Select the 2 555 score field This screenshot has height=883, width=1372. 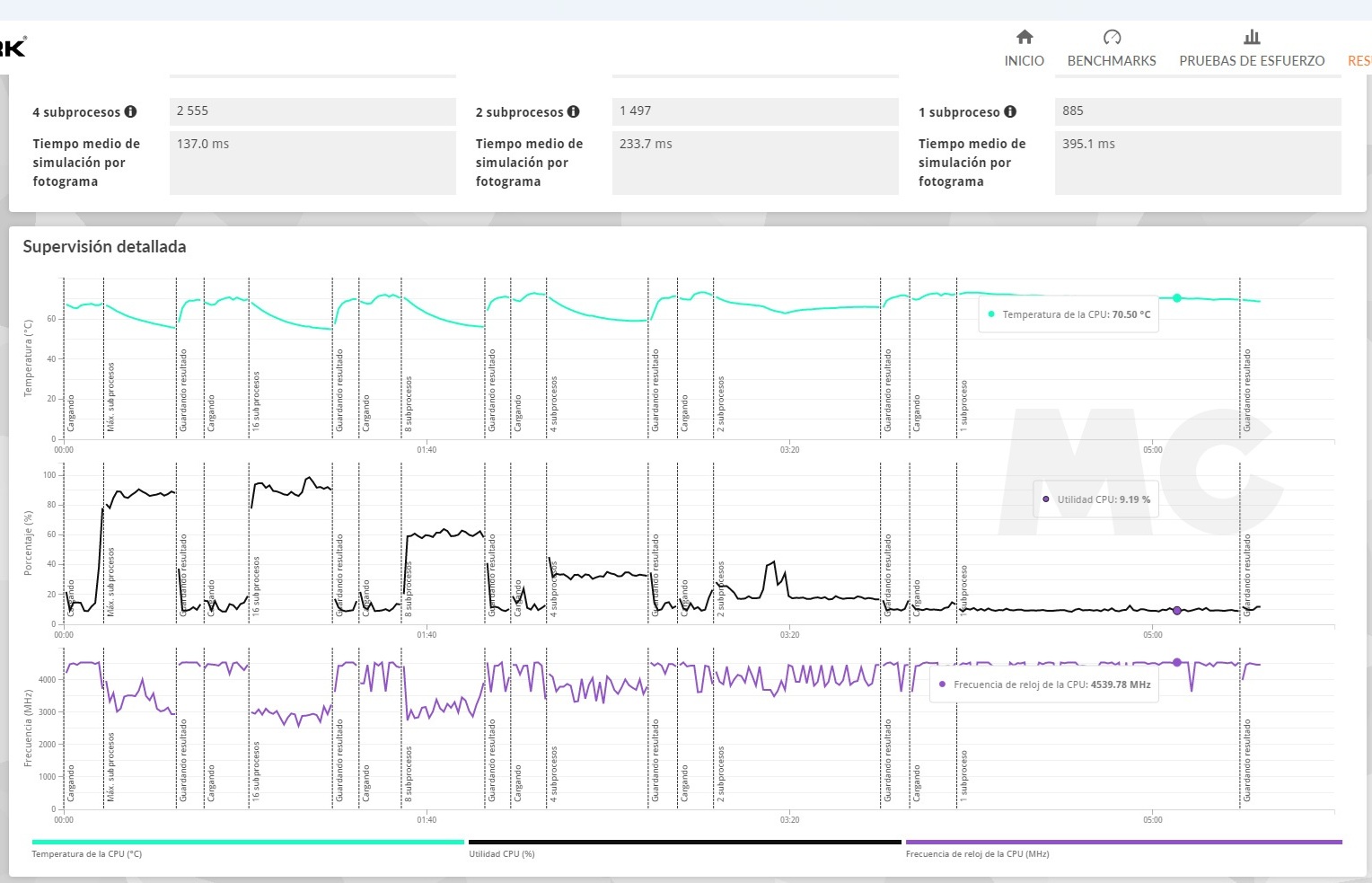coord(312,111)
